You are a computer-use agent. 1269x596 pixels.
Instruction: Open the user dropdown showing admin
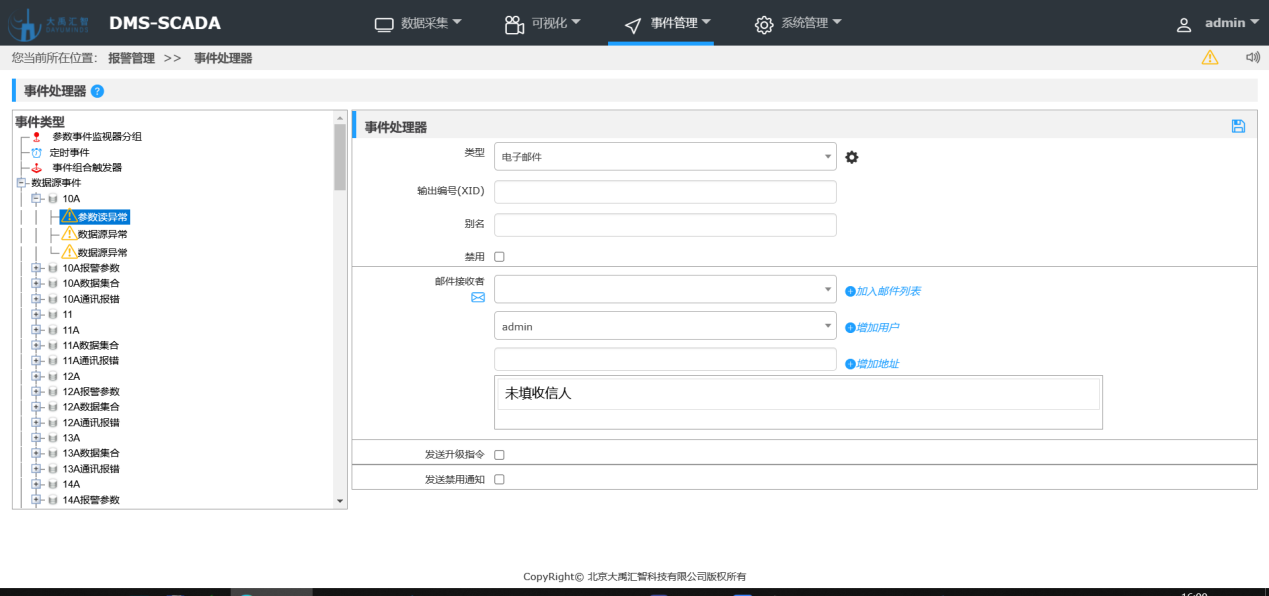[x=665, y=326]
